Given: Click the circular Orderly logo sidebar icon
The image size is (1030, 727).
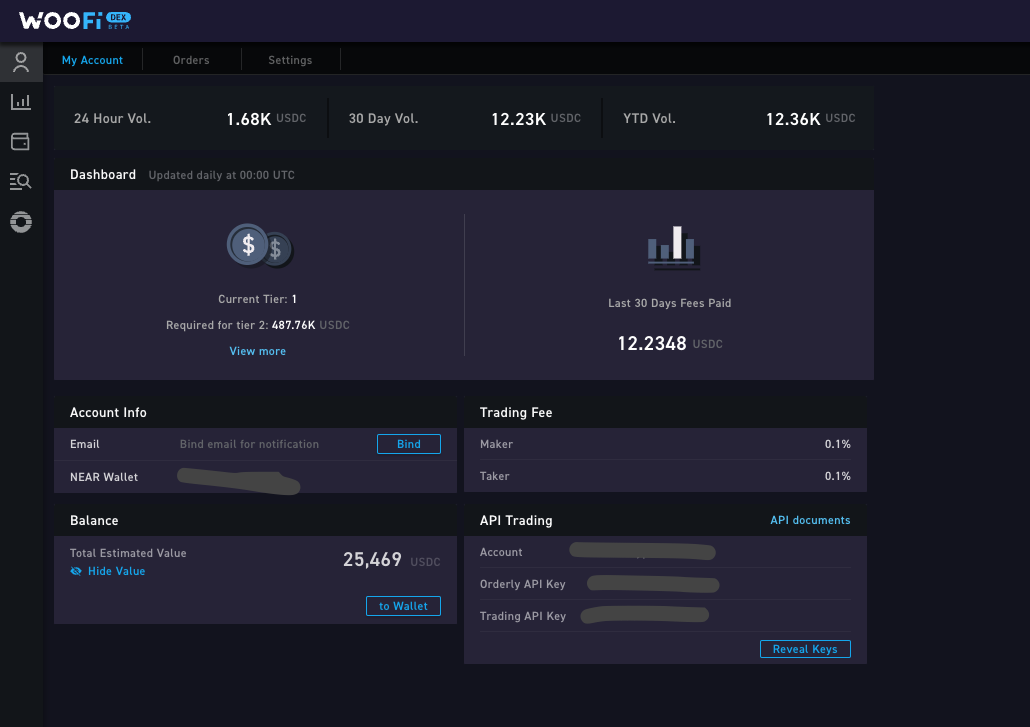Looking at the screenshot, I should 21,222.
